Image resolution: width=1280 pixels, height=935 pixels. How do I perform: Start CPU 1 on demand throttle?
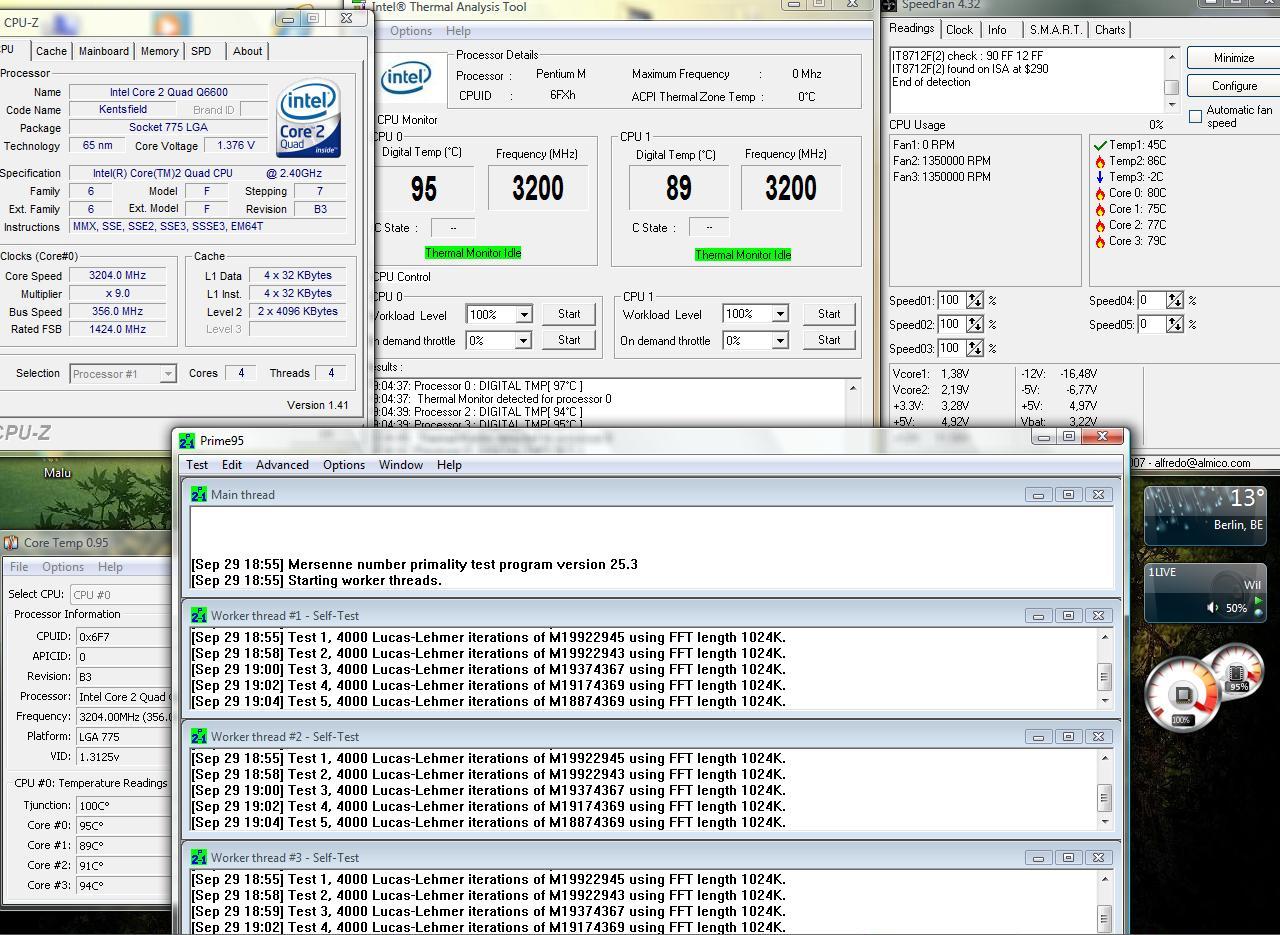829,340
